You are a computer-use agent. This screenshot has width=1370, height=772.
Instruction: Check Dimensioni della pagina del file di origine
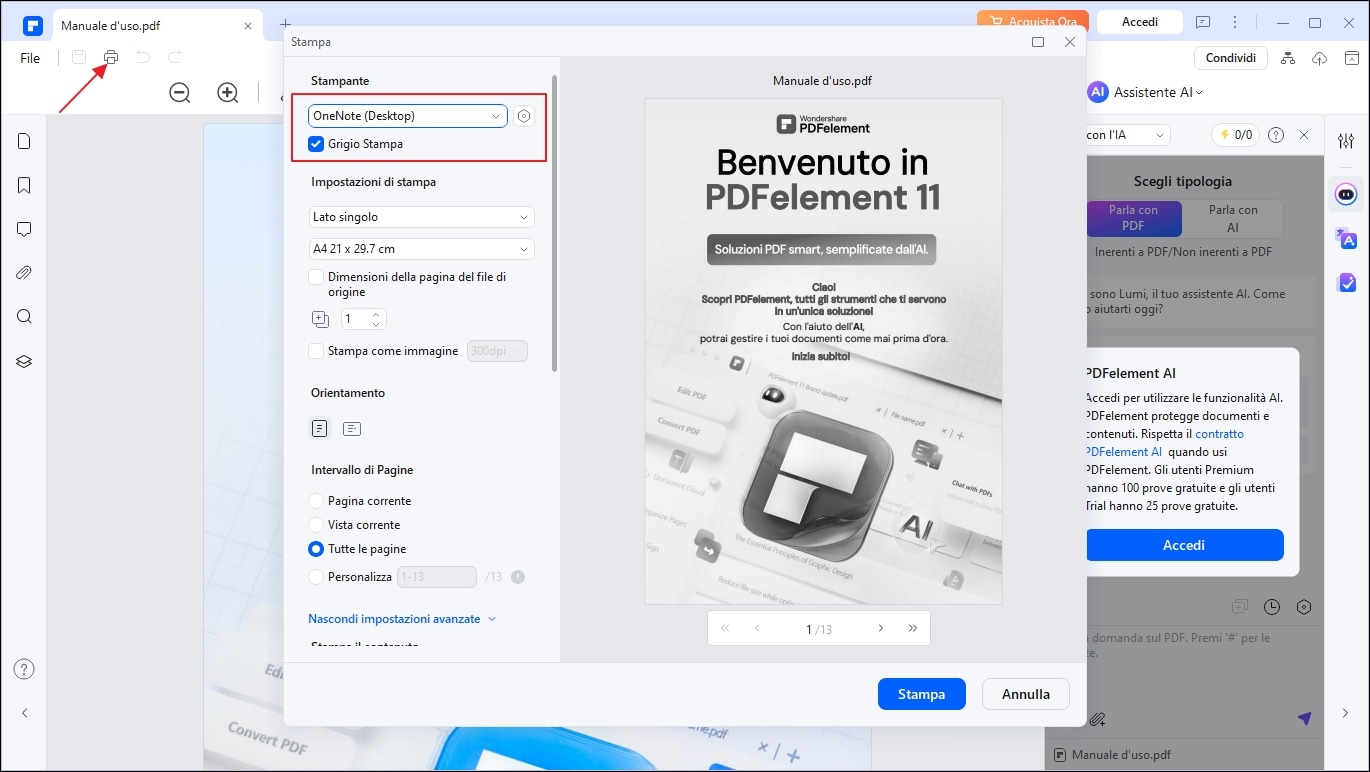coord(317,277)
